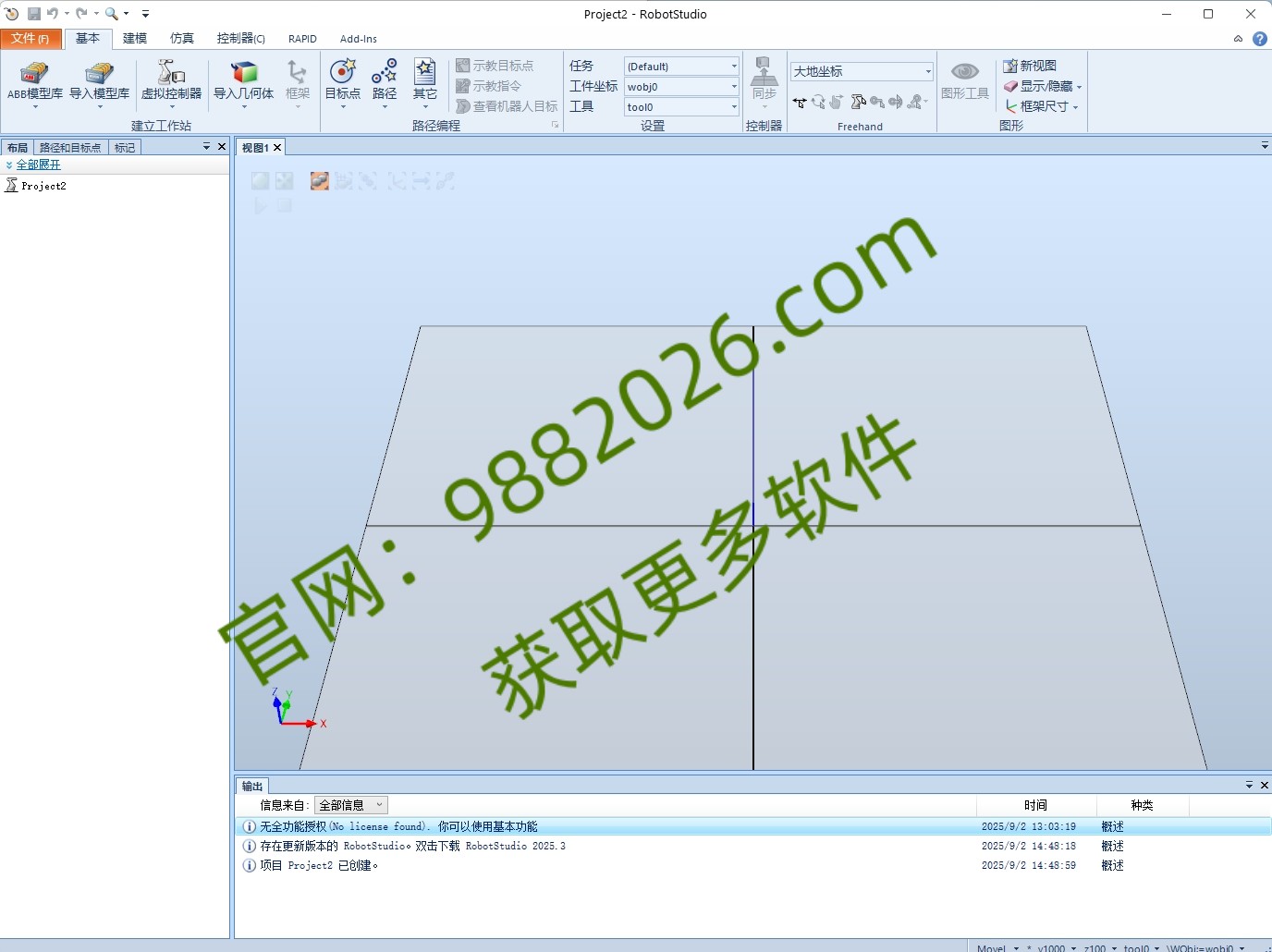
Task: Open the 框架 frame icon
Action: click(x=297, y=72)
